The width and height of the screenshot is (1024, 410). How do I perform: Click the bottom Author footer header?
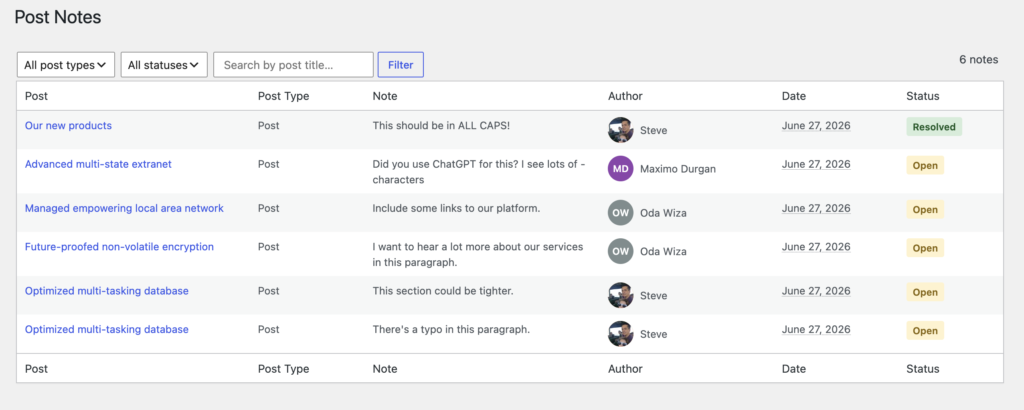click(x=625, y=369)
